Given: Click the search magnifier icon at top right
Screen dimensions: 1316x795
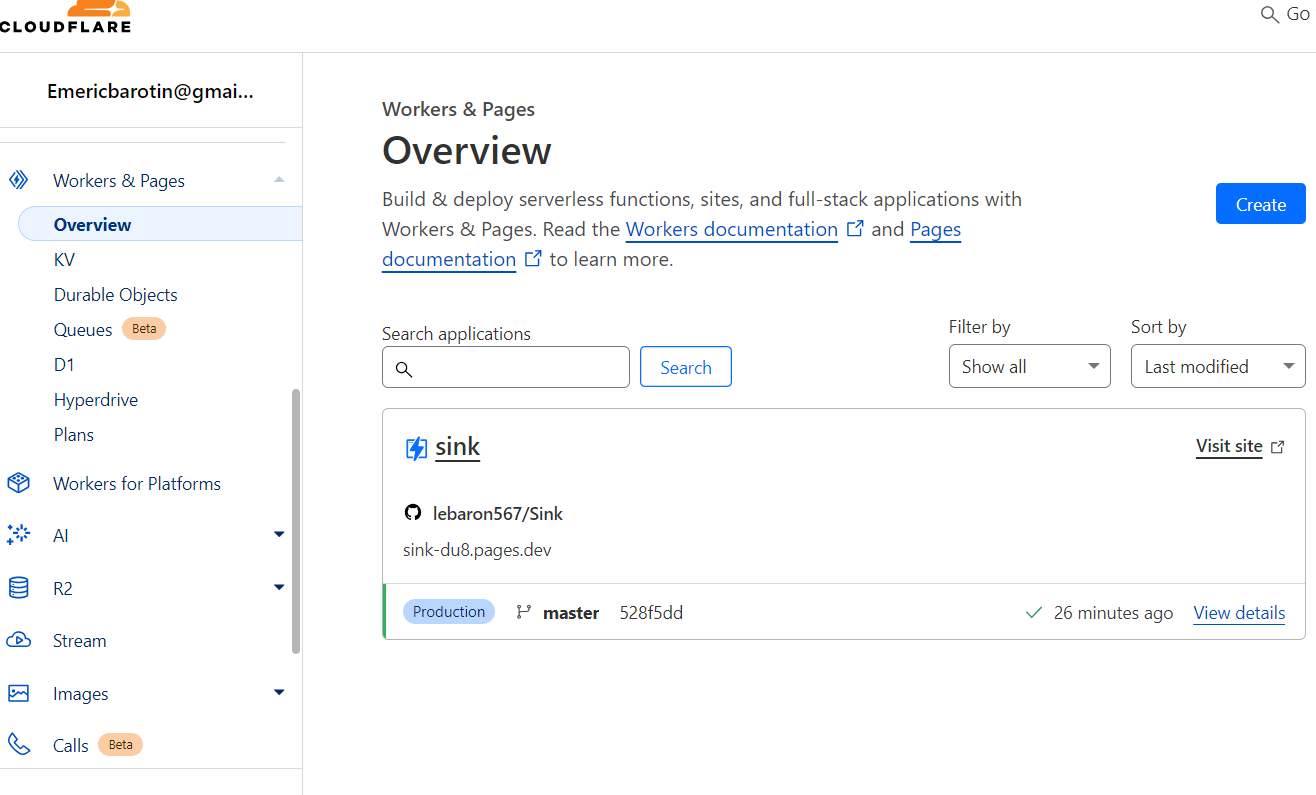Looking at the screenshot, I should [x=1270, y=14].
